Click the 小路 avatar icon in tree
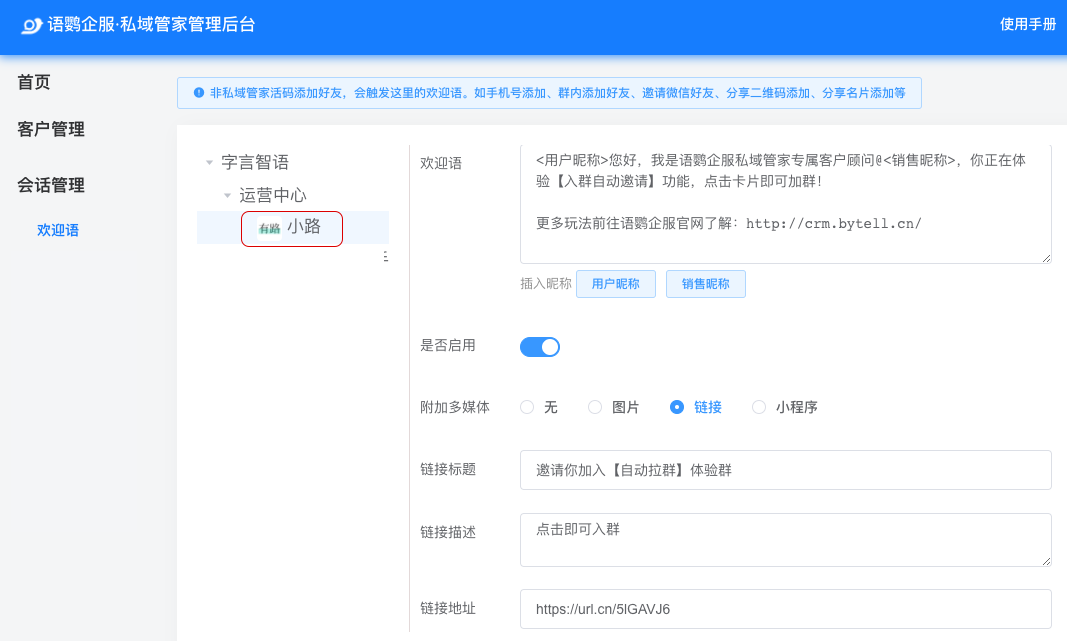 [269, 228]
